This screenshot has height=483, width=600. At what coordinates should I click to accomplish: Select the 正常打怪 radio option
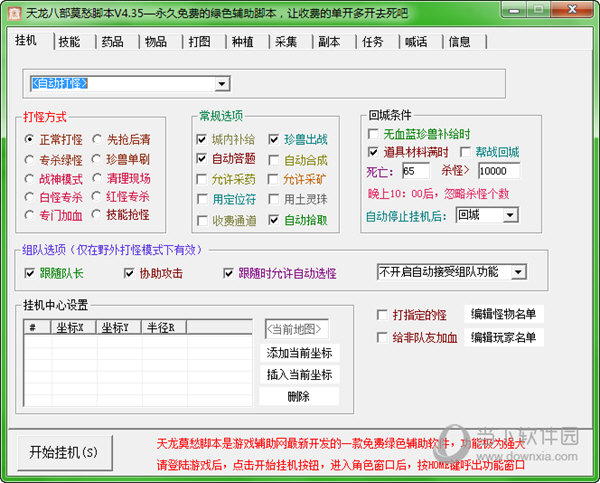tap(31, 140)
